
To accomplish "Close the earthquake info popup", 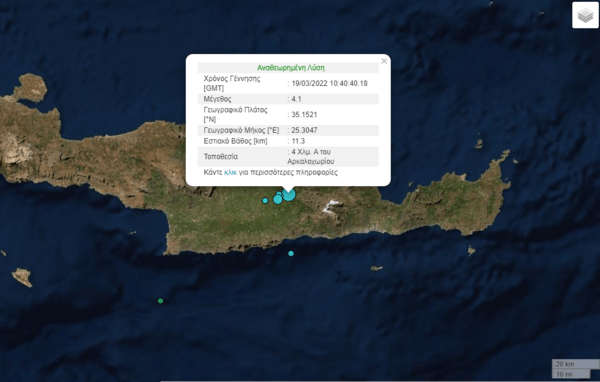I will pos(384,61).
